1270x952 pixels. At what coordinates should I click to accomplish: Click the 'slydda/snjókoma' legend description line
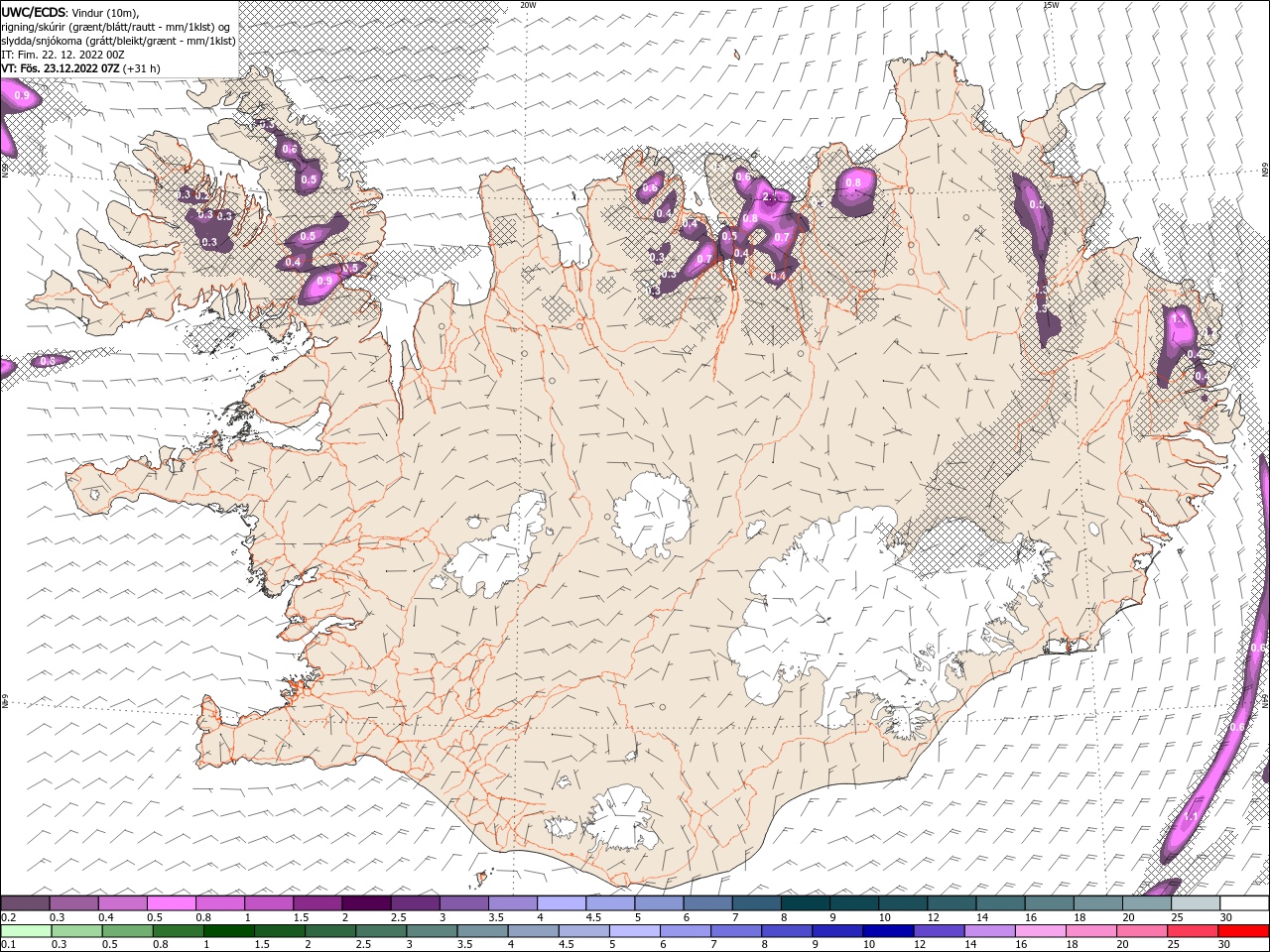tap(118, 41)
